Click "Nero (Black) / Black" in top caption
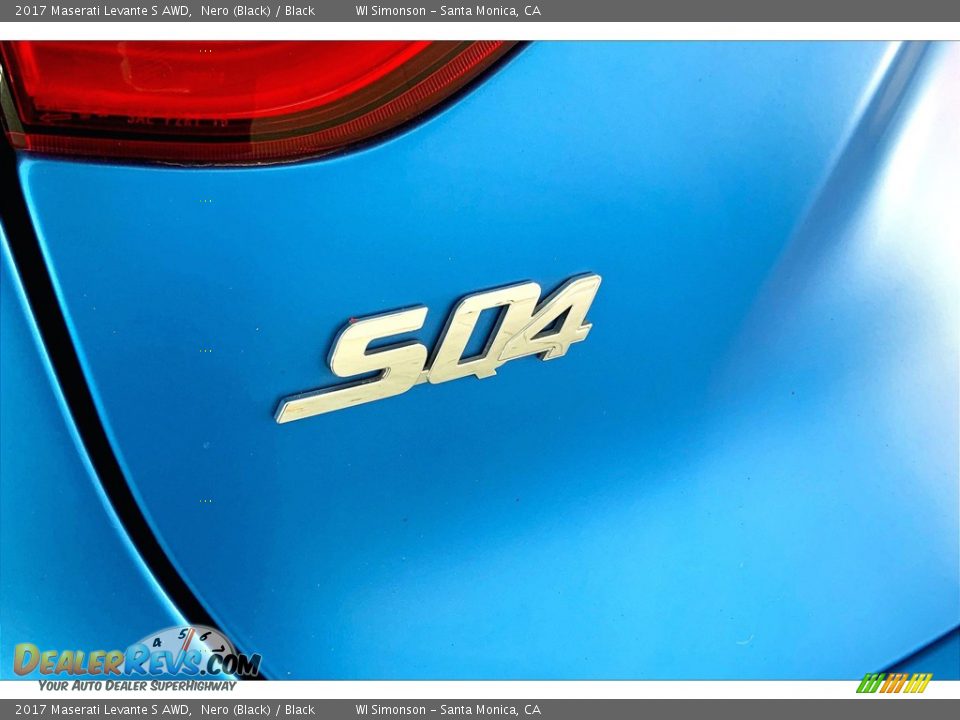The height and width of the screenshot is (720, 960). click(x=258, y=10)
